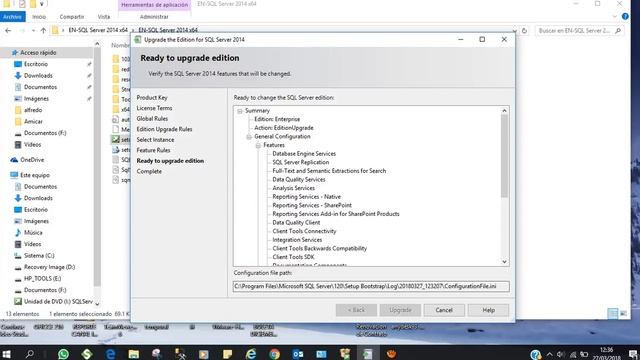The width and height of the screenshot is (640, 360).
Task: Open address bar history dropdown
Action: pyautogui.click(x=515, y=31)
